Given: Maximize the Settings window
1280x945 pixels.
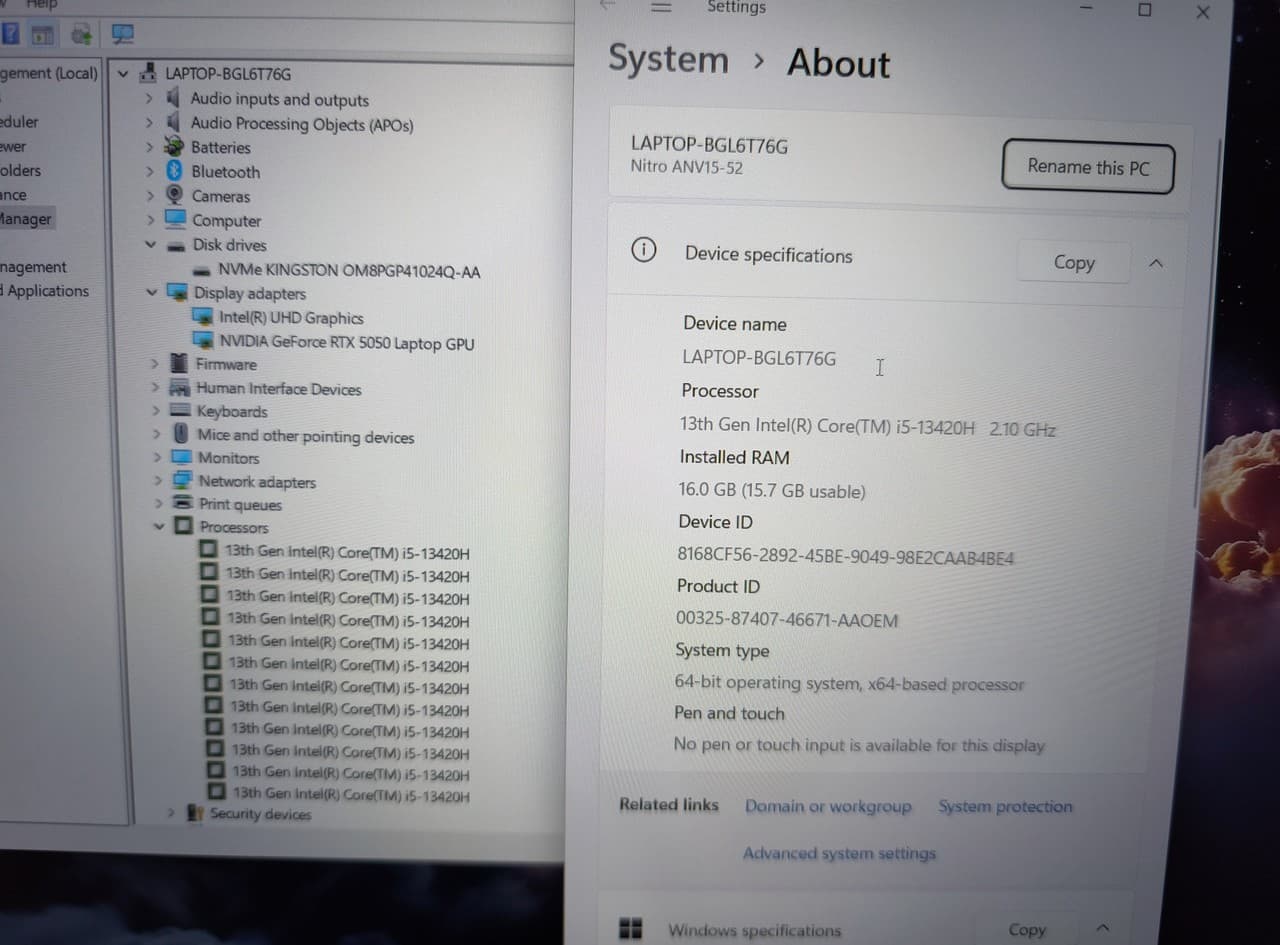Looking at the screenshot, I should [x=1145, y=10].
